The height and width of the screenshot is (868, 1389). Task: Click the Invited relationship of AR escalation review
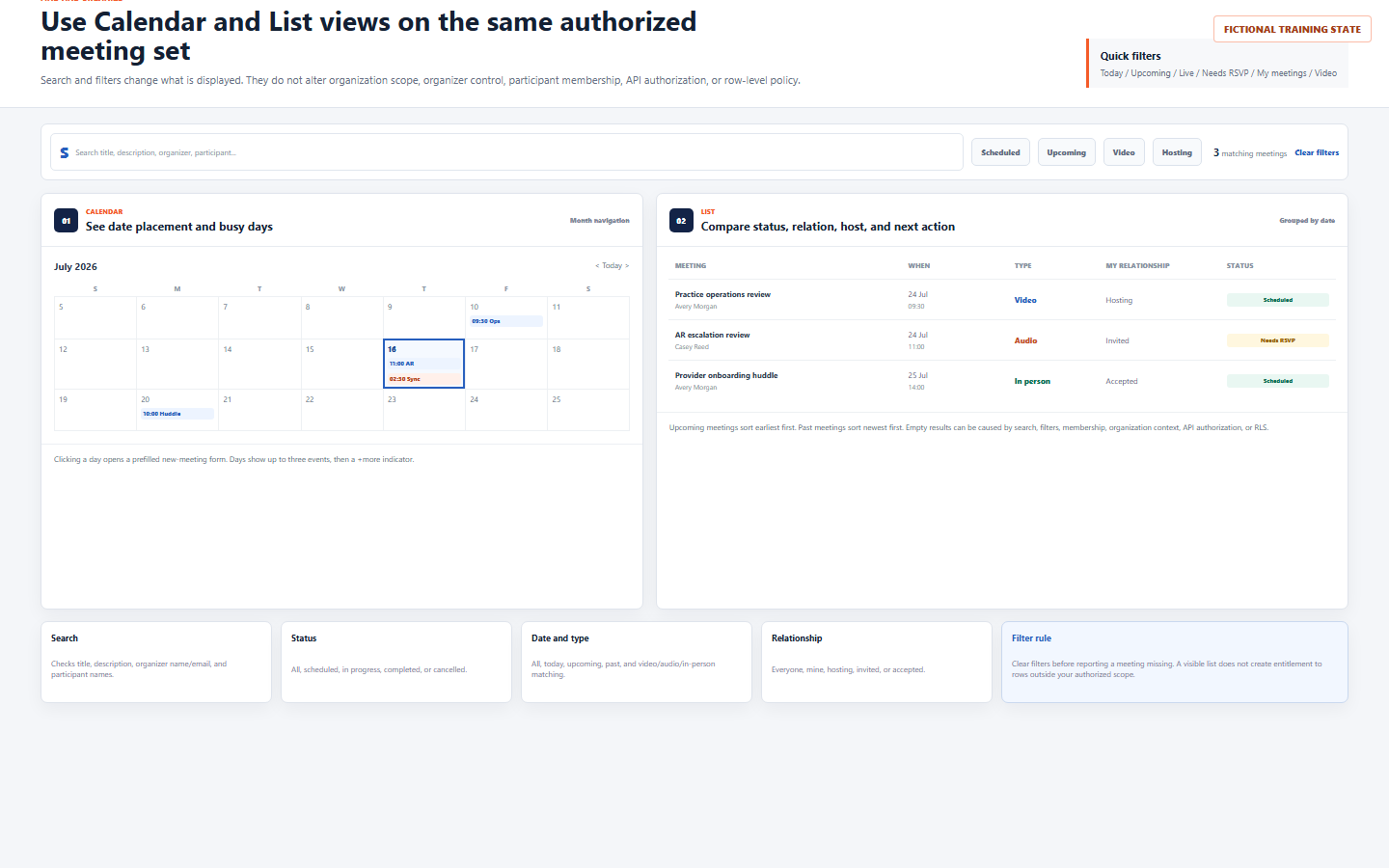pyautogui.click(x=1117, y=340)
